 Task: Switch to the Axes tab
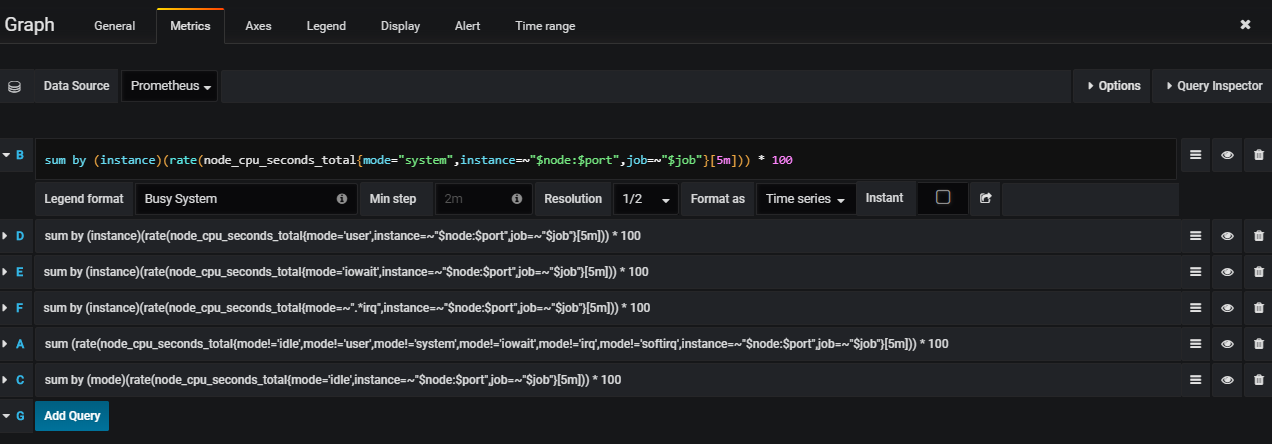click(x=258, y=26)
